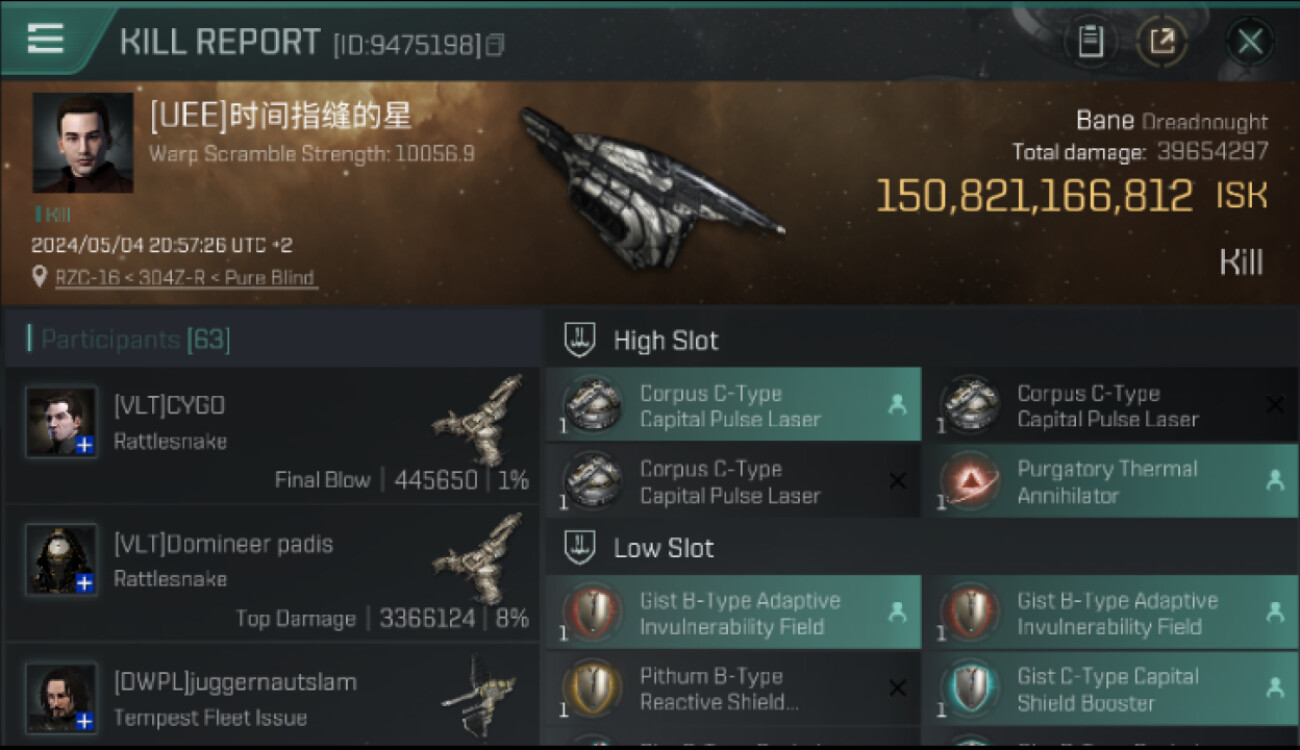Open the clipboard report icon
1300x750 pixels.
coord(1091,42)
